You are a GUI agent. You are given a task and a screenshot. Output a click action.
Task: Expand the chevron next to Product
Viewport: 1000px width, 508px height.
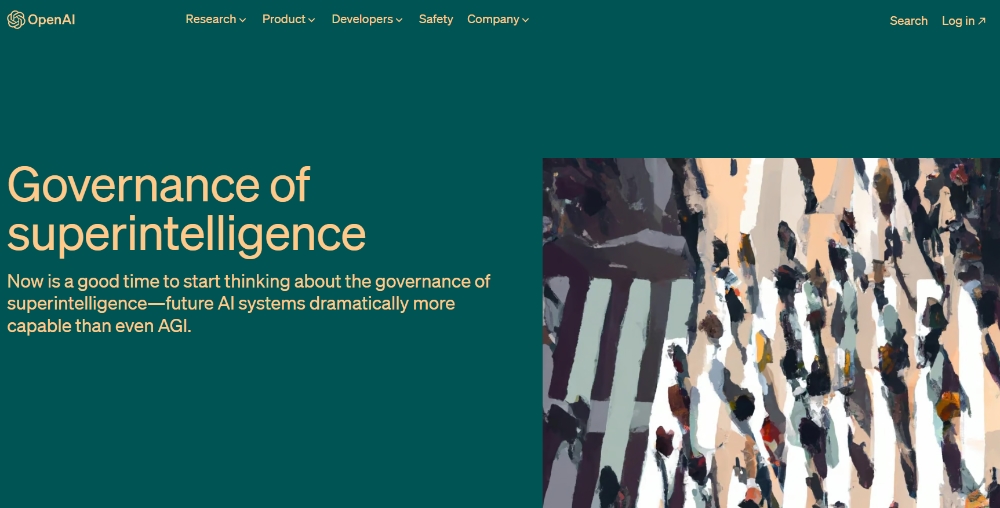(x=311, y=20)
